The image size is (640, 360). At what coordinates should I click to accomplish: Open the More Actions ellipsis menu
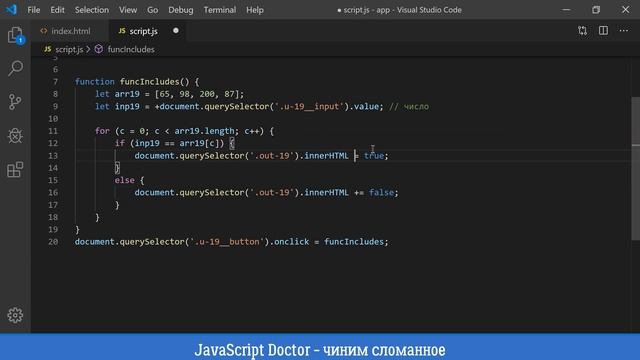[624, 31]
